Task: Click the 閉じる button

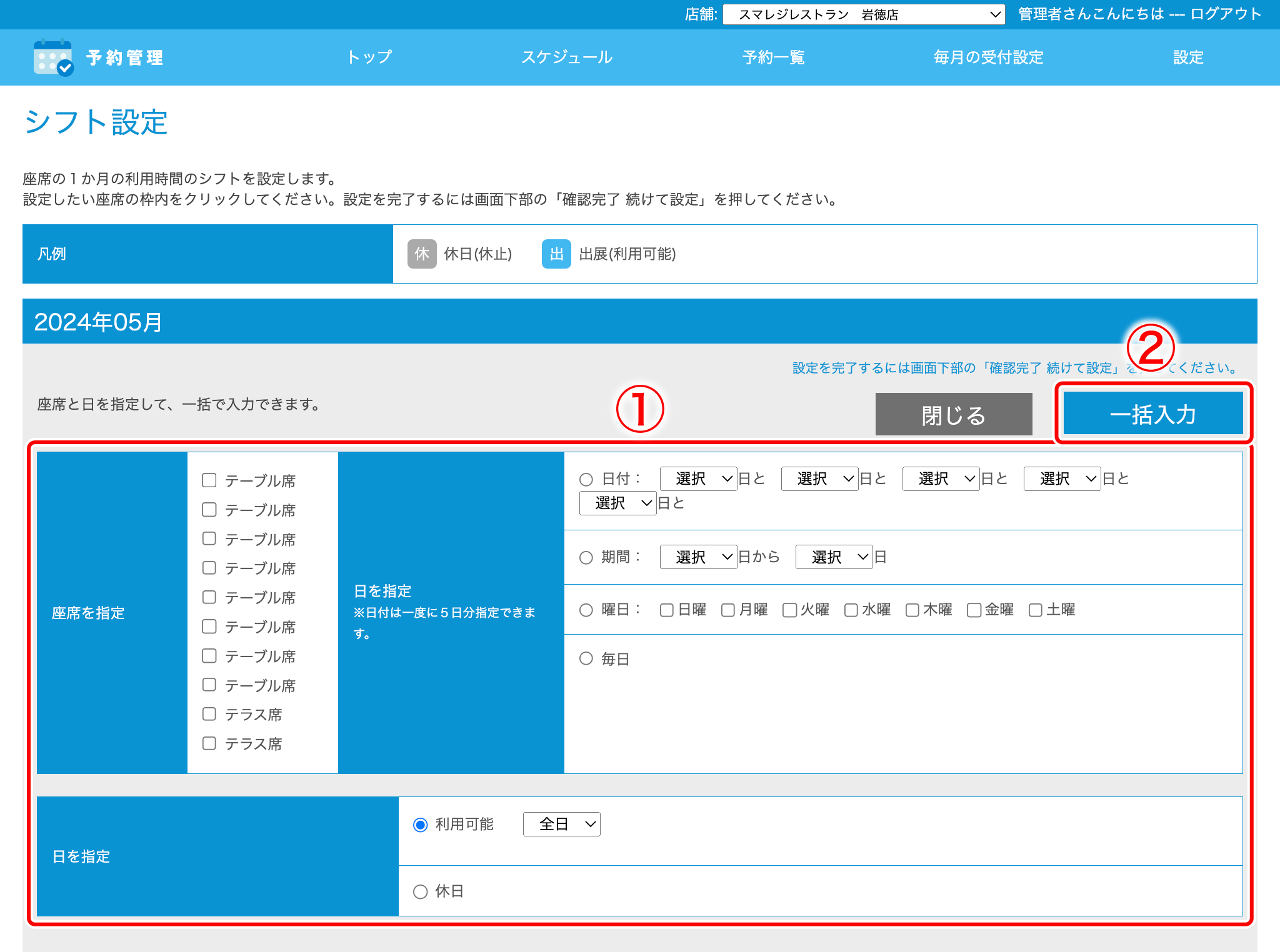Action: pyautogui.click(x=954, y=414)
